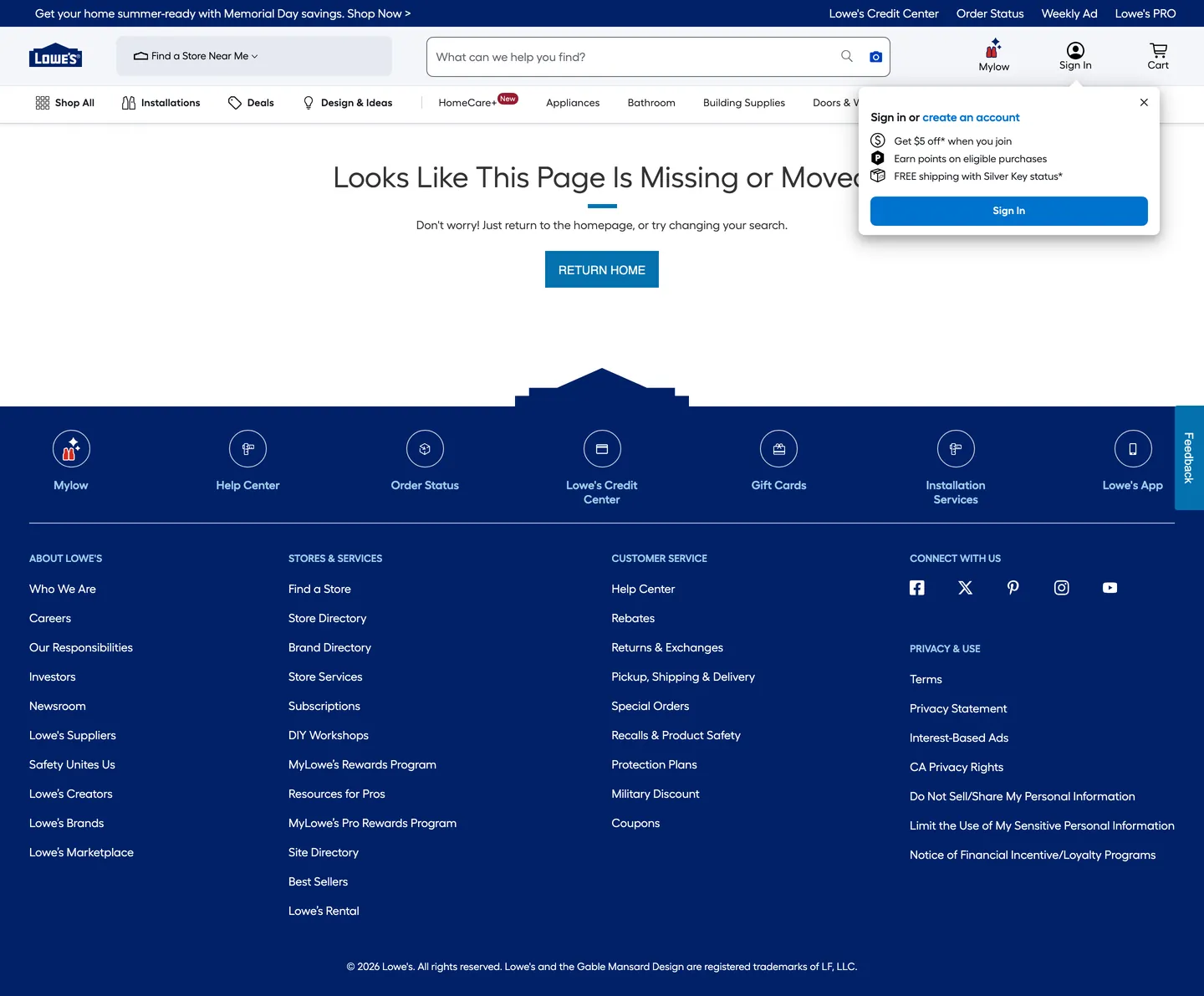Open the shopping Cart
The image size is (1204, 996).
[1158, 56]
